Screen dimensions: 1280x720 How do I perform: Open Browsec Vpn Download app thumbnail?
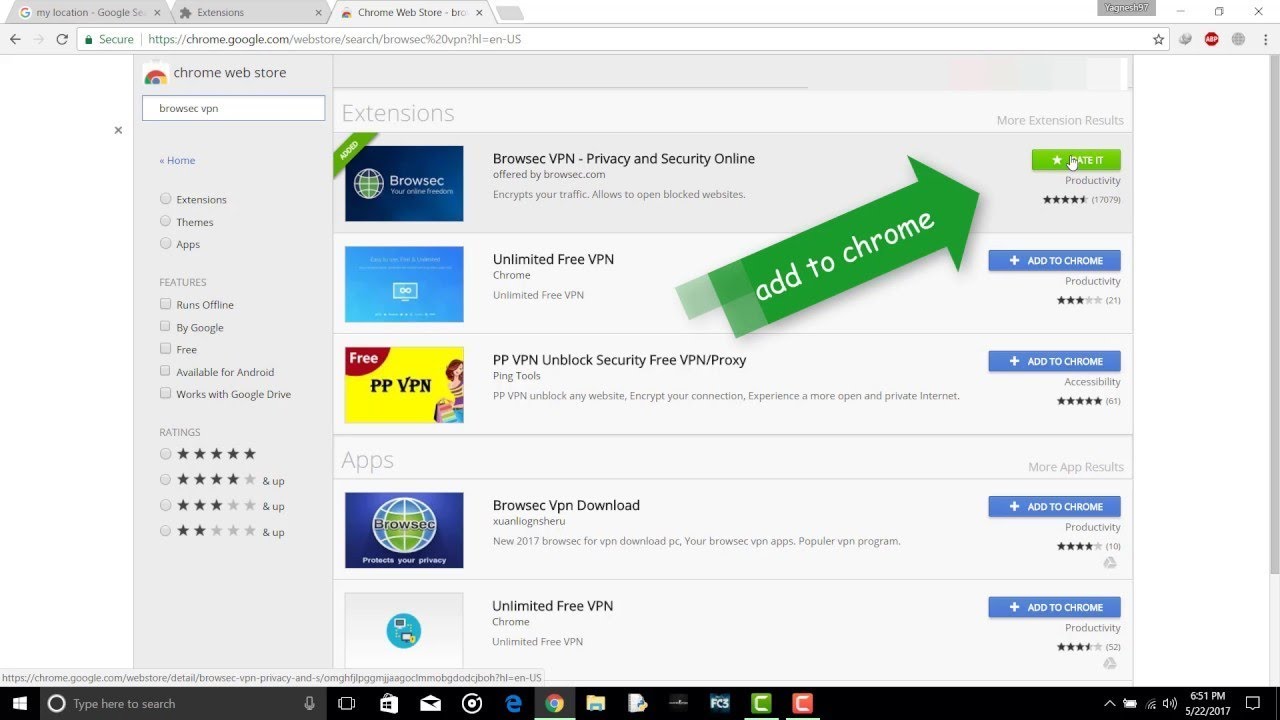[404, 530]
